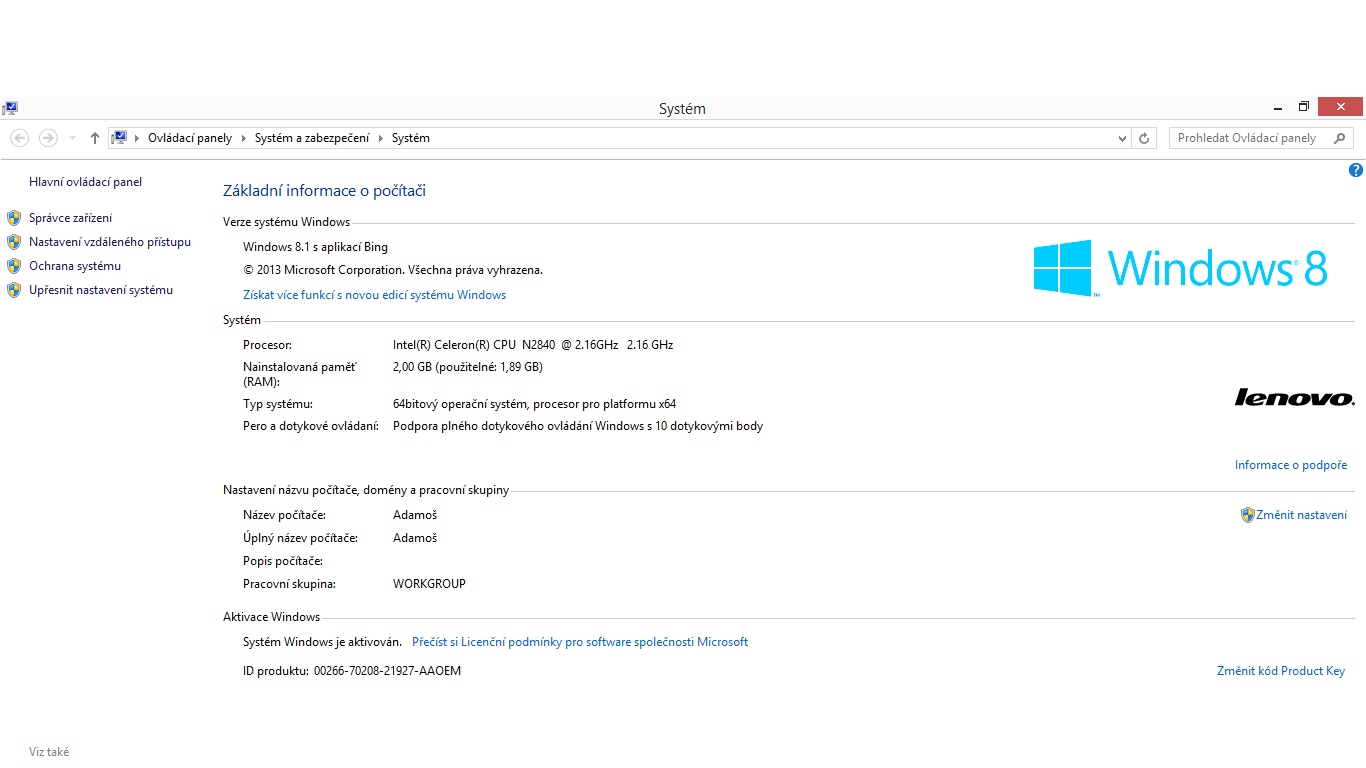Click the product ID 00266-70208-21927-AAOEM
This screenshot has height=768, width=1366.
click(x=388, y=671)
